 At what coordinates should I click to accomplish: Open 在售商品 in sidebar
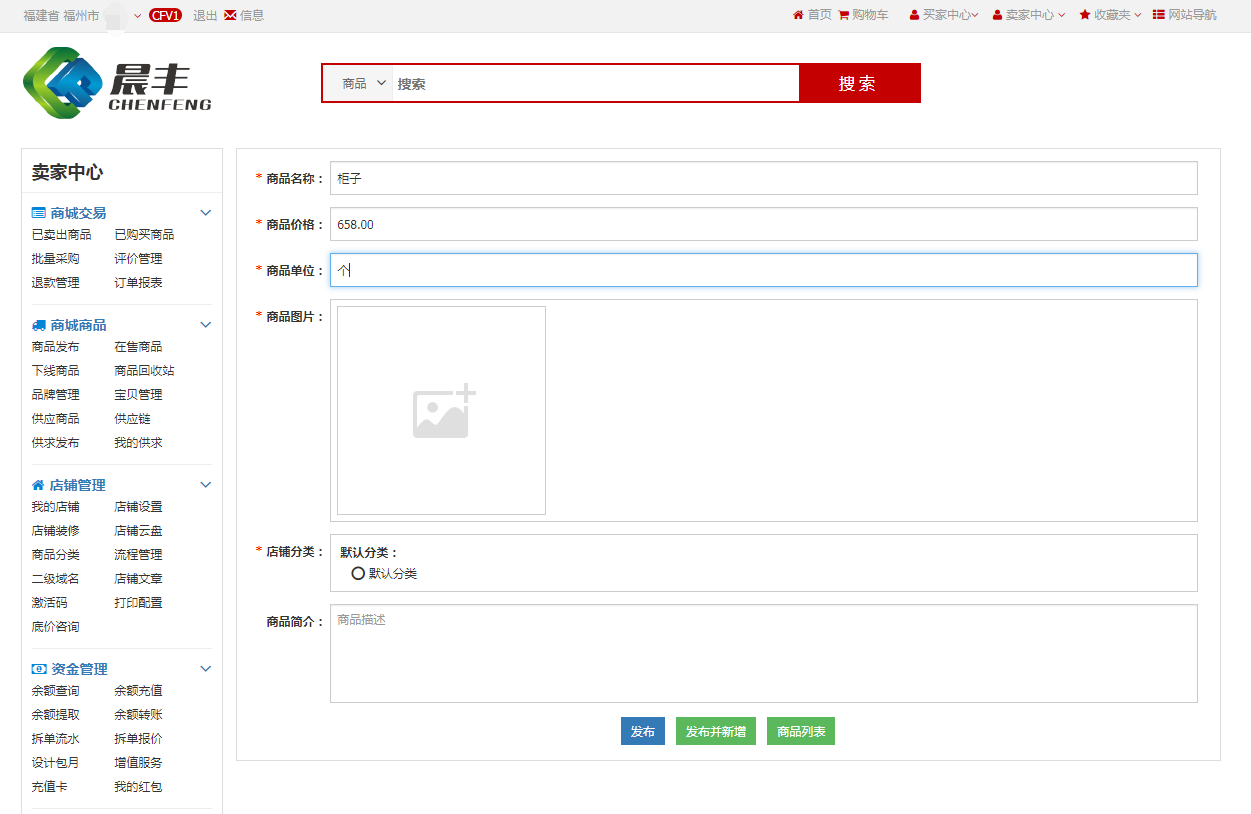138,347
